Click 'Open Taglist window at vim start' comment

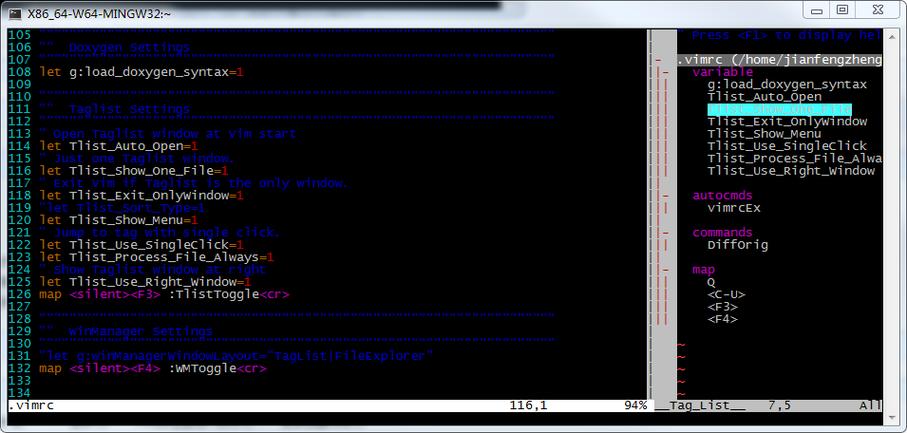pyautogui.click(x=168, y=134)
